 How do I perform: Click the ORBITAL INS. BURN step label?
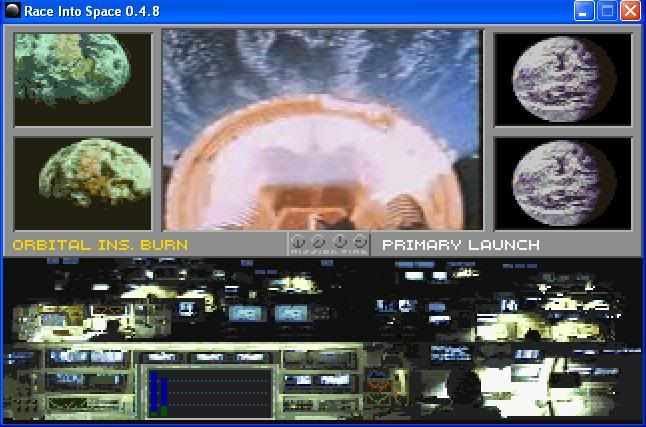(100, 245)
